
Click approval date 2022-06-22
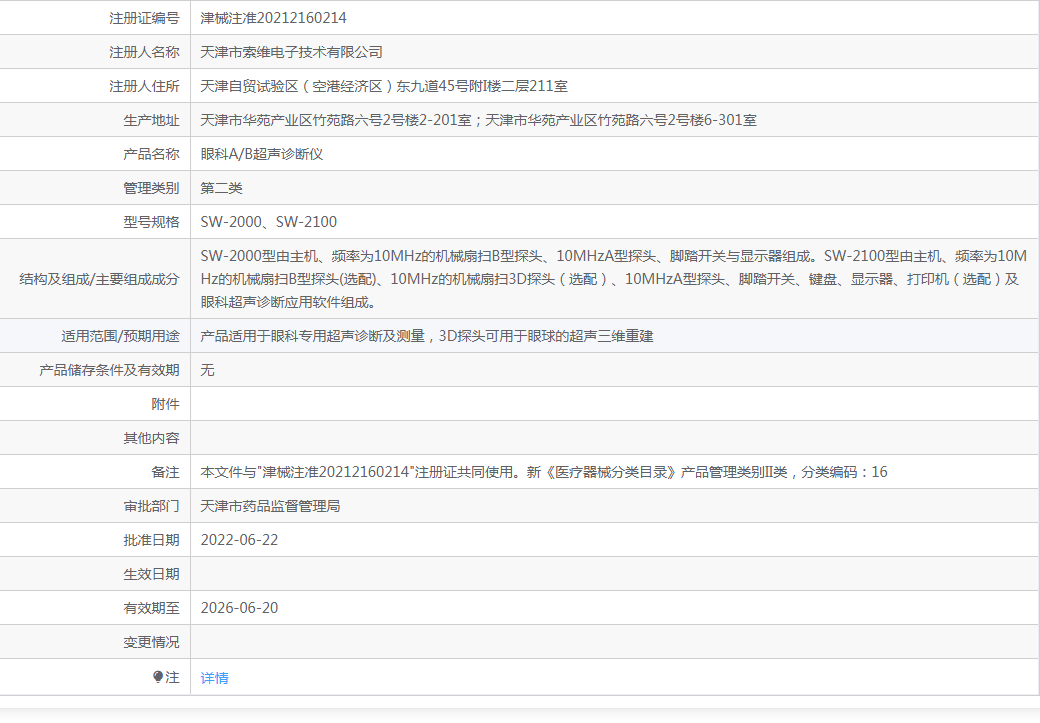239,540
